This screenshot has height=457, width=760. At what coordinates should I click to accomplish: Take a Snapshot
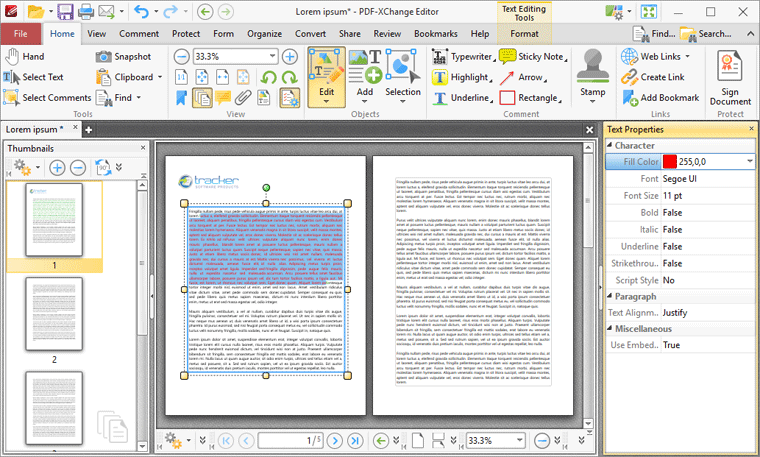pos(124,57)
